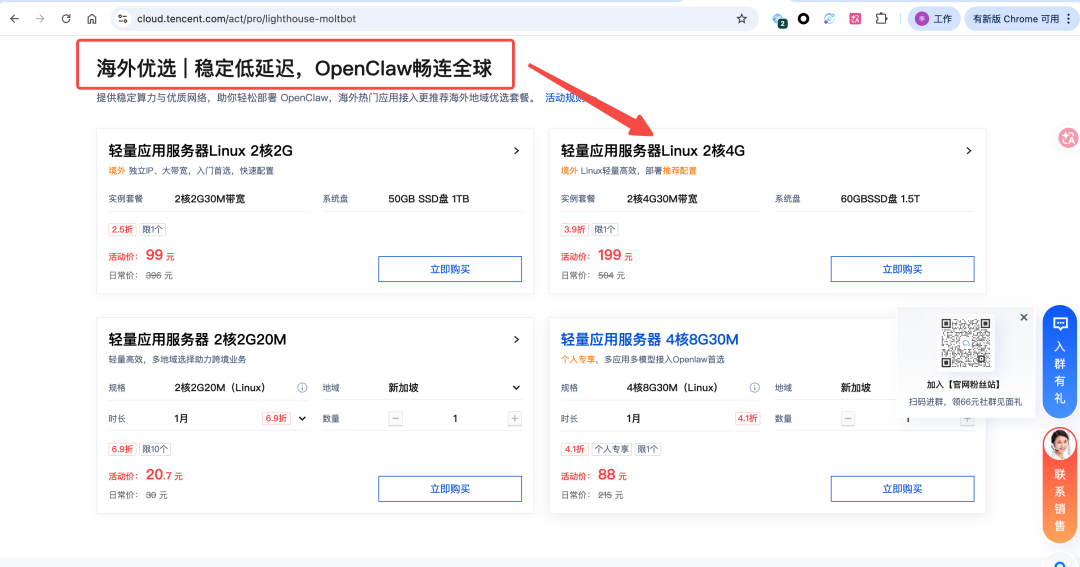Open 入群有礼 side widget

[1060, 361]
